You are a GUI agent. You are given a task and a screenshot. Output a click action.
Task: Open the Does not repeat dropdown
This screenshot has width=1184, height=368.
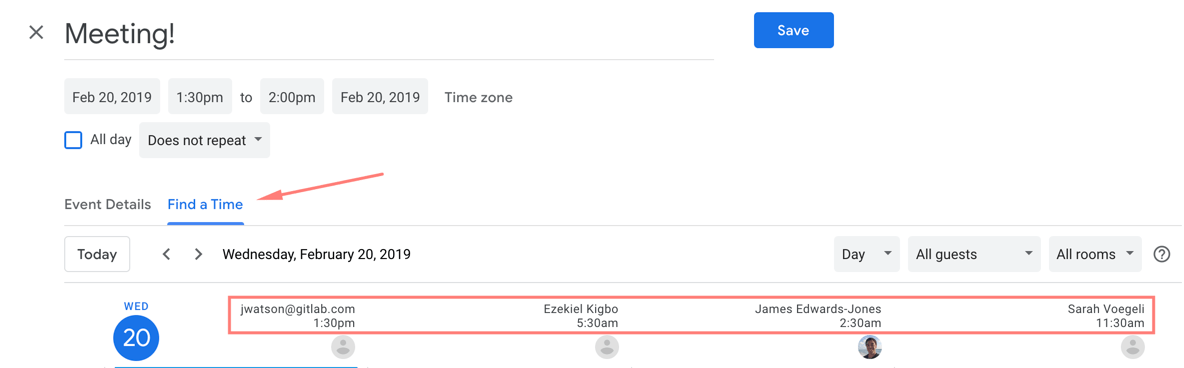[x=205, y=141]
